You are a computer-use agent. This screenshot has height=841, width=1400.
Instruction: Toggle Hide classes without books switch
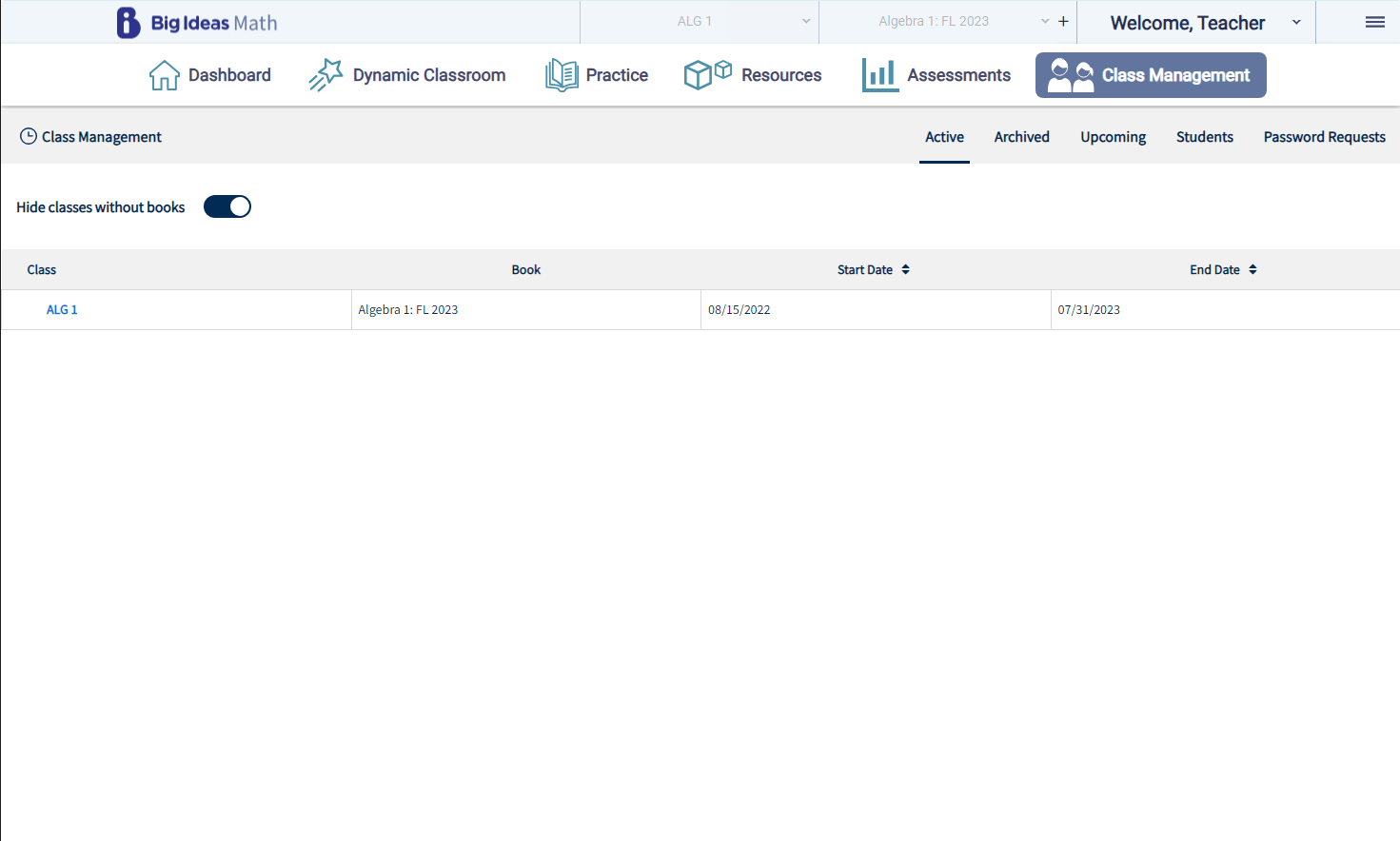(227, 206)
